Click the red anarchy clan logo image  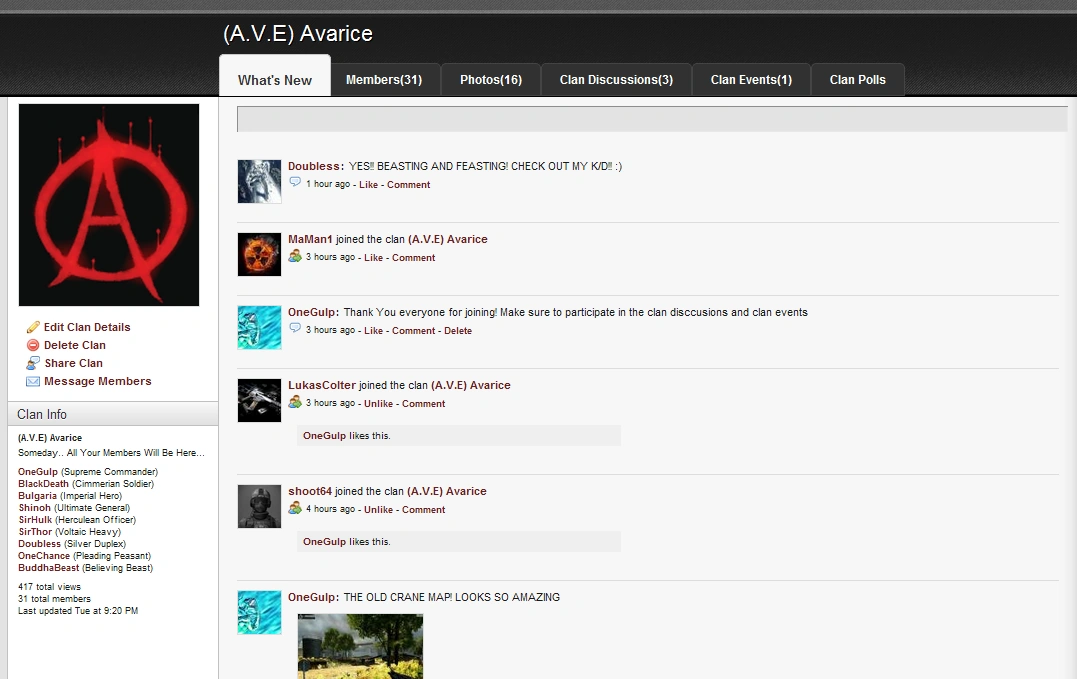point(108,204)
